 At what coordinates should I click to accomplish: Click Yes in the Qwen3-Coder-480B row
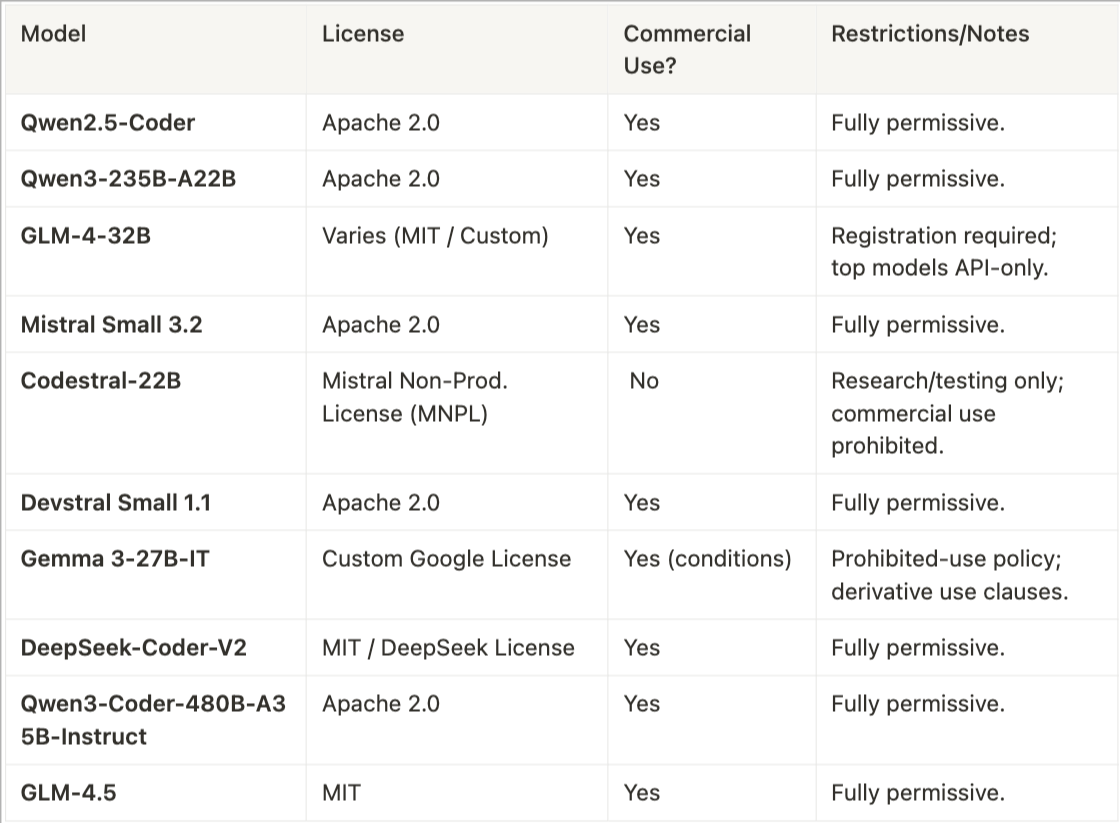coord(641,704)
